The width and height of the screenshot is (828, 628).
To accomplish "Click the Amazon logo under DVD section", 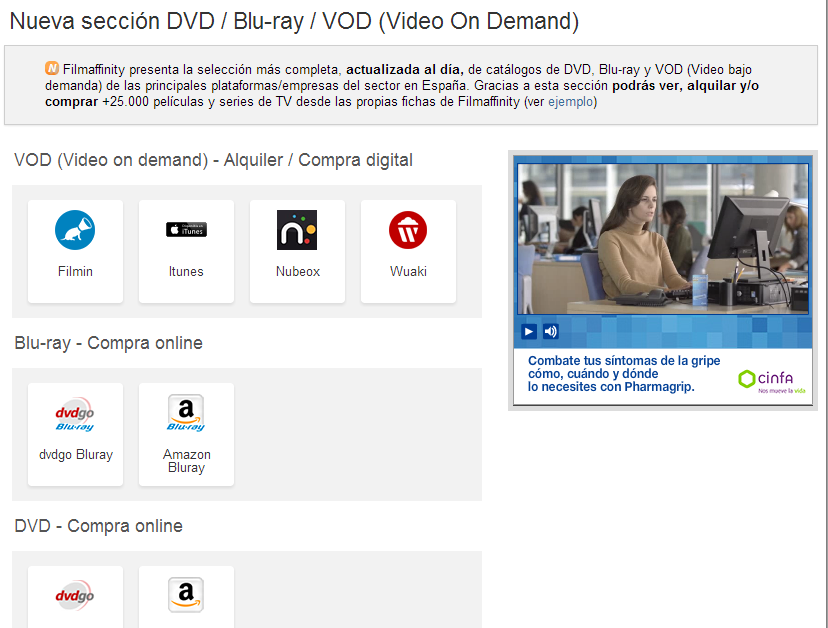I will (186, 595).
